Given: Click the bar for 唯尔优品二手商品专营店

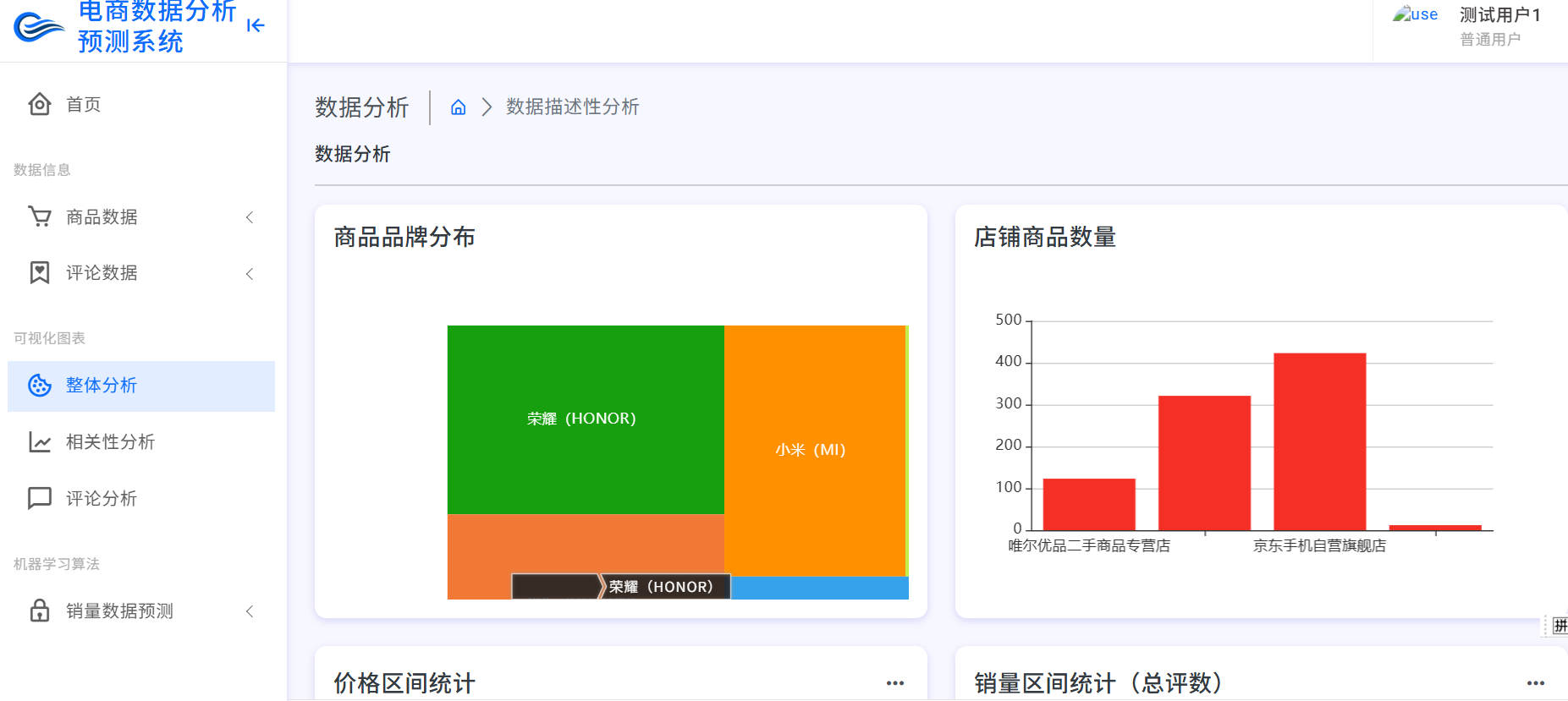Looking at the screenshot, I should (1089, 505).
